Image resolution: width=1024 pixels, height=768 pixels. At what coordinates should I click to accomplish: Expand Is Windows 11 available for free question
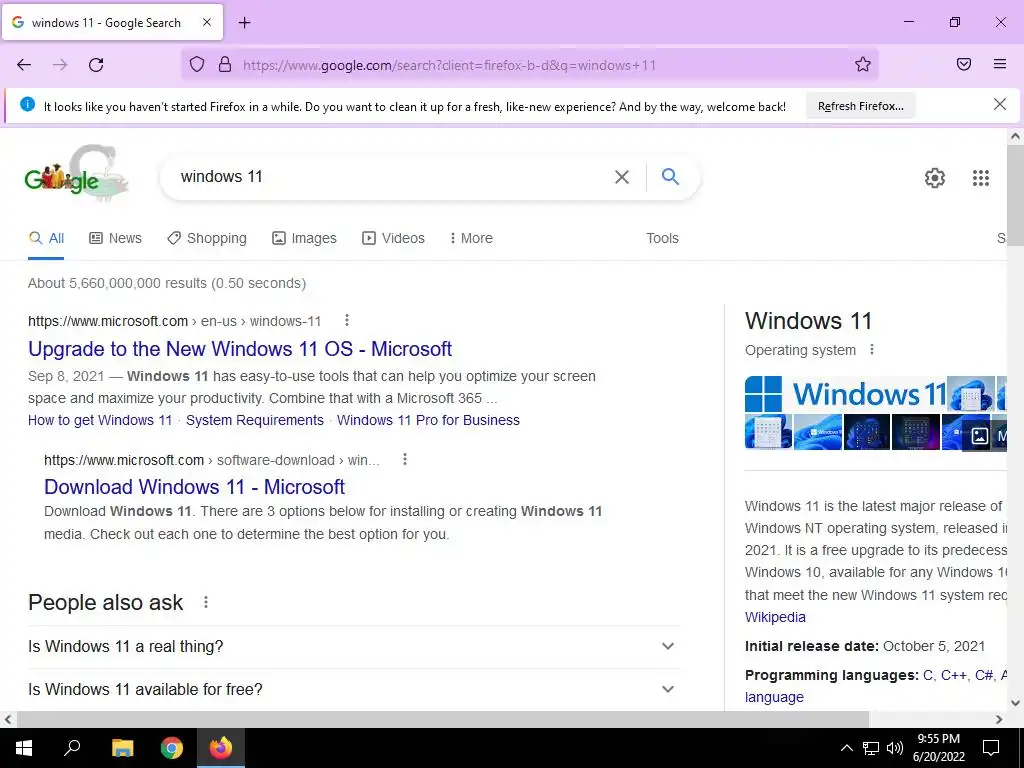coord(353,690)
